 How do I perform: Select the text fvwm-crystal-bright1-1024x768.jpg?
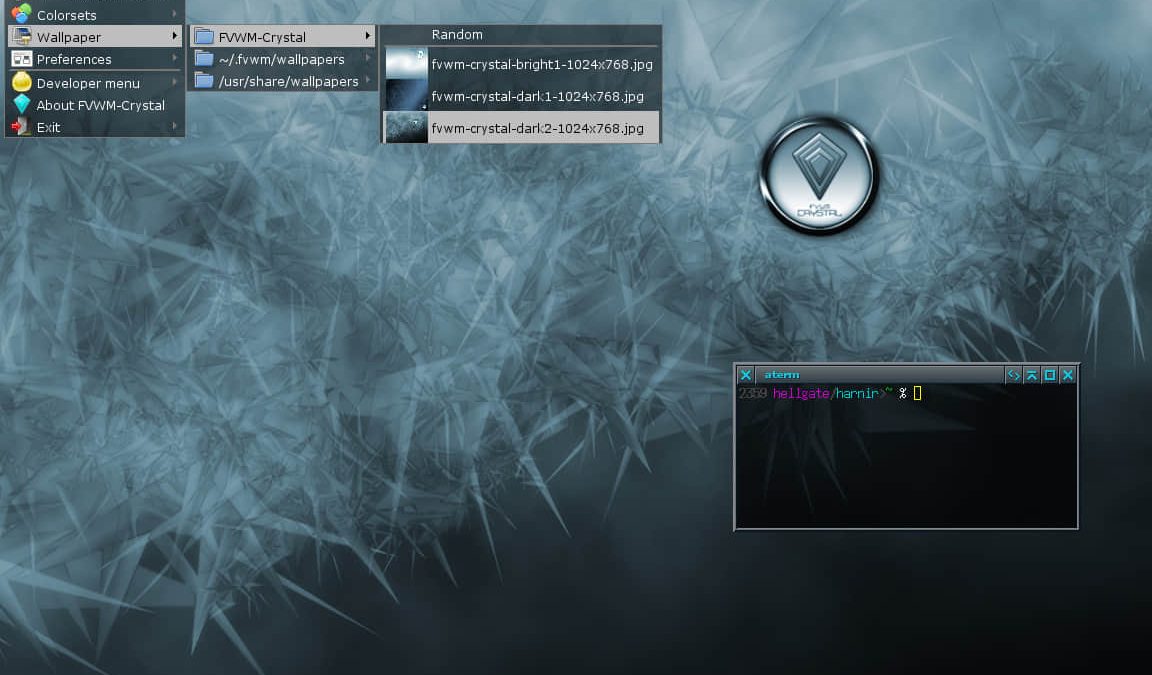pos(541,65)
